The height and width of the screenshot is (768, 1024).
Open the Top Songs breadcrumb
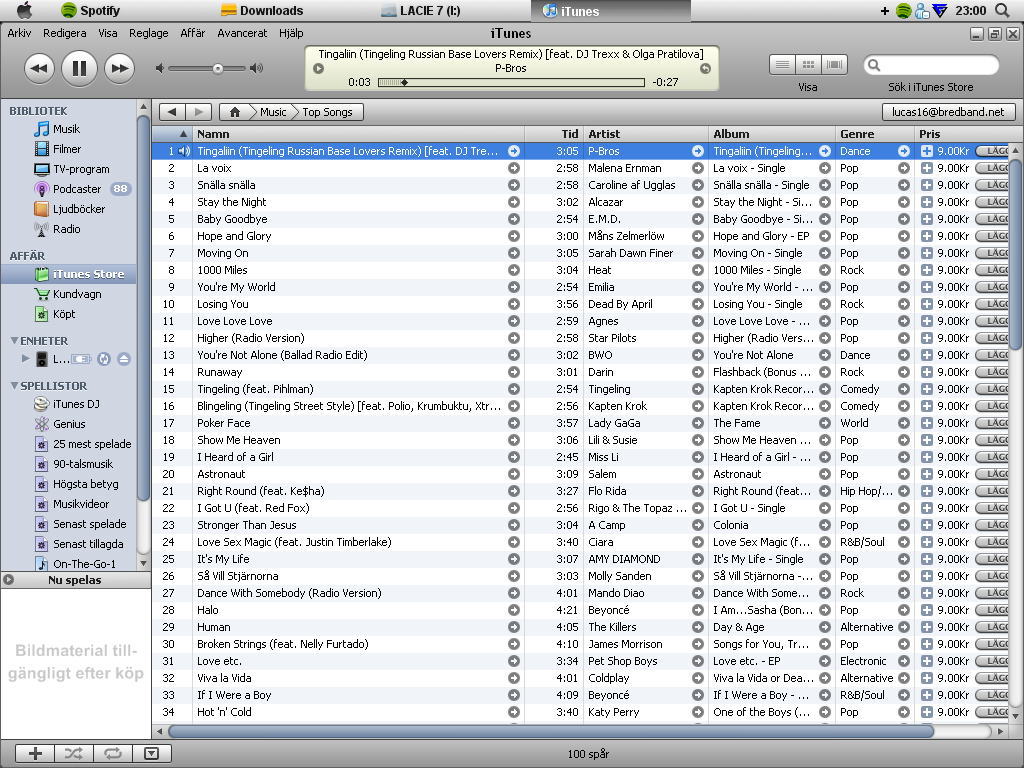pyautogui.click(x=327, y=112)
